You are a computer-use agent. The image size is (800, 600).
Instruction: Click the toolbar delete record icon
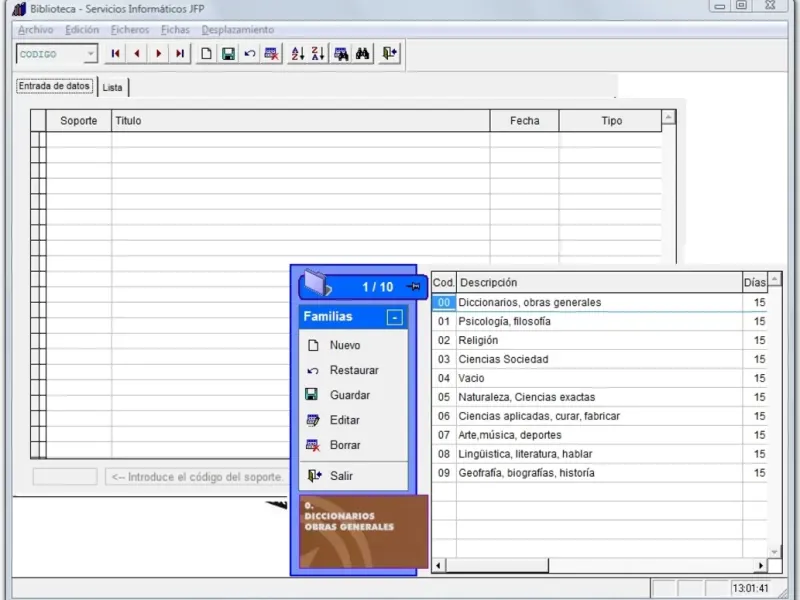[x=271, y=54]
